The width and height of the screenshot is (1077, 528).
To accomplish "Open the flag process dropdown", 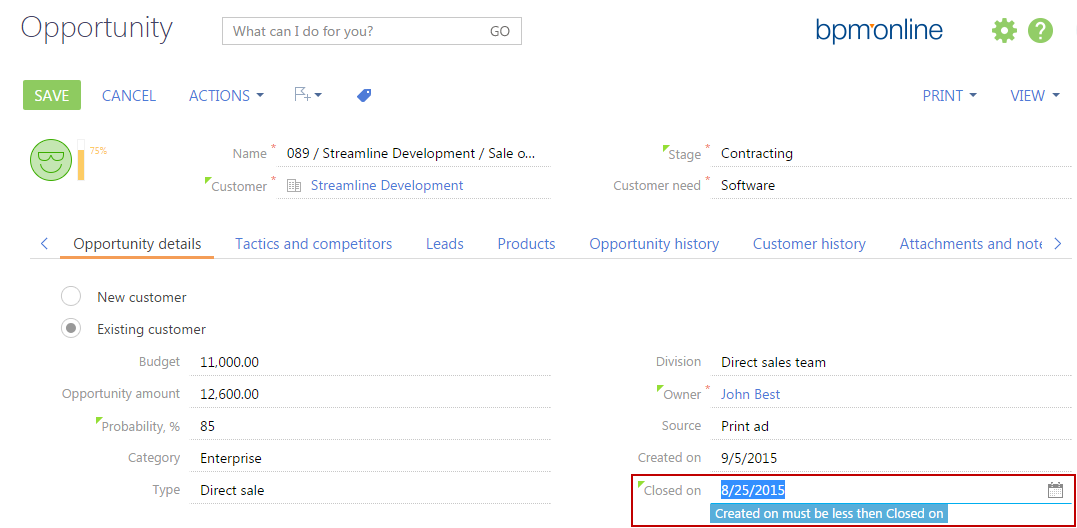I will [307, 95].
